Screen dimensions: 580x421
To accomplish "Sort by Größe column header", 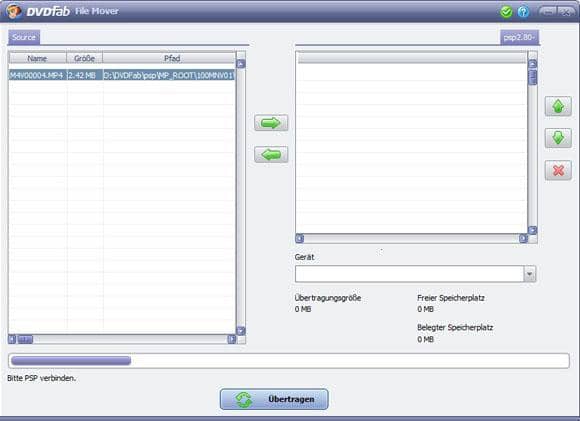I will (84, 58).
